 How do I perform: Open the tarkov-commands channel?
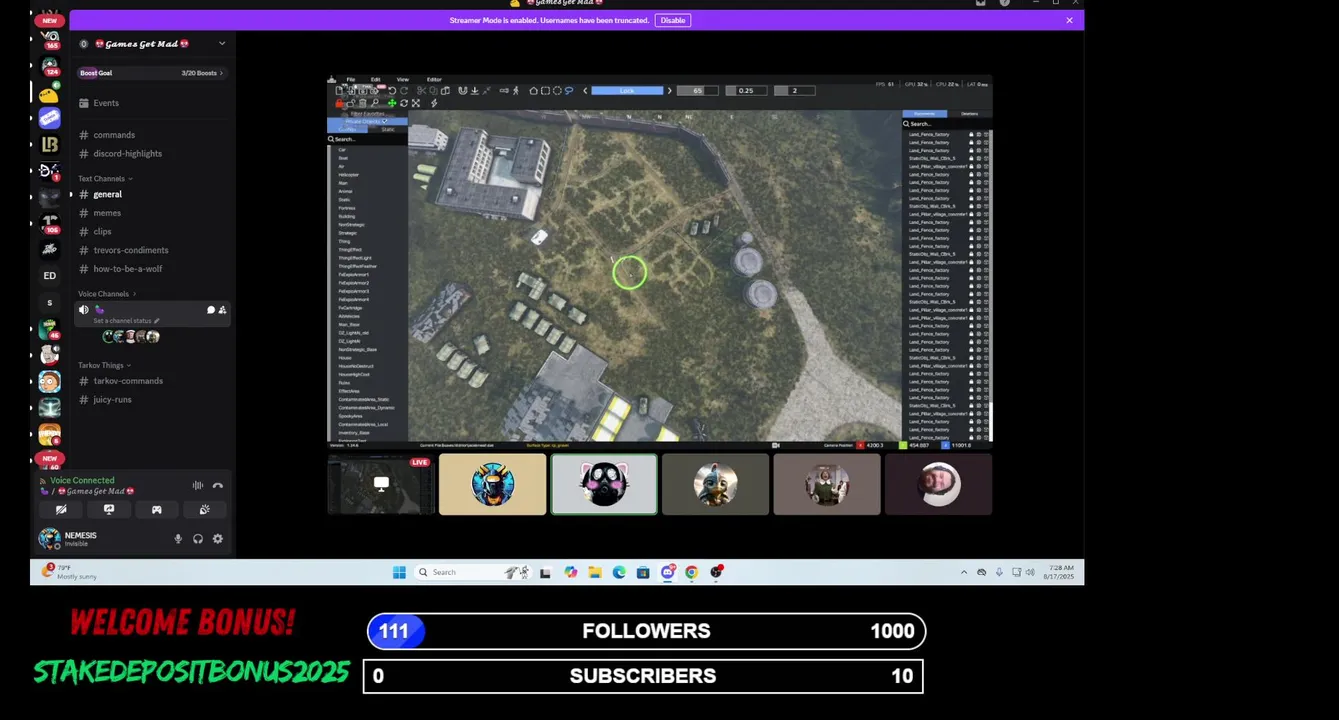[x=128, y=381]
